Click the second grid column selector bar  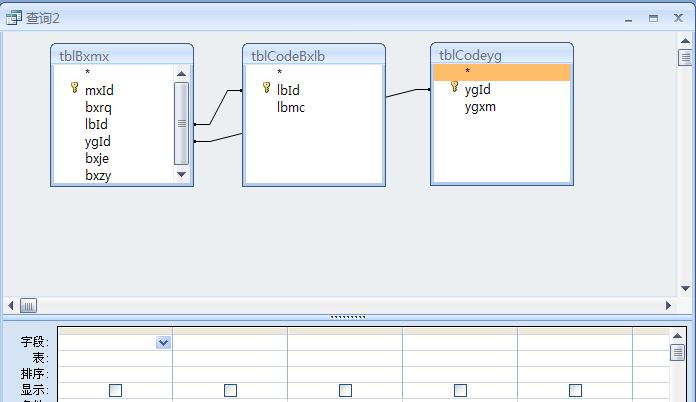[x=230, y=331]
